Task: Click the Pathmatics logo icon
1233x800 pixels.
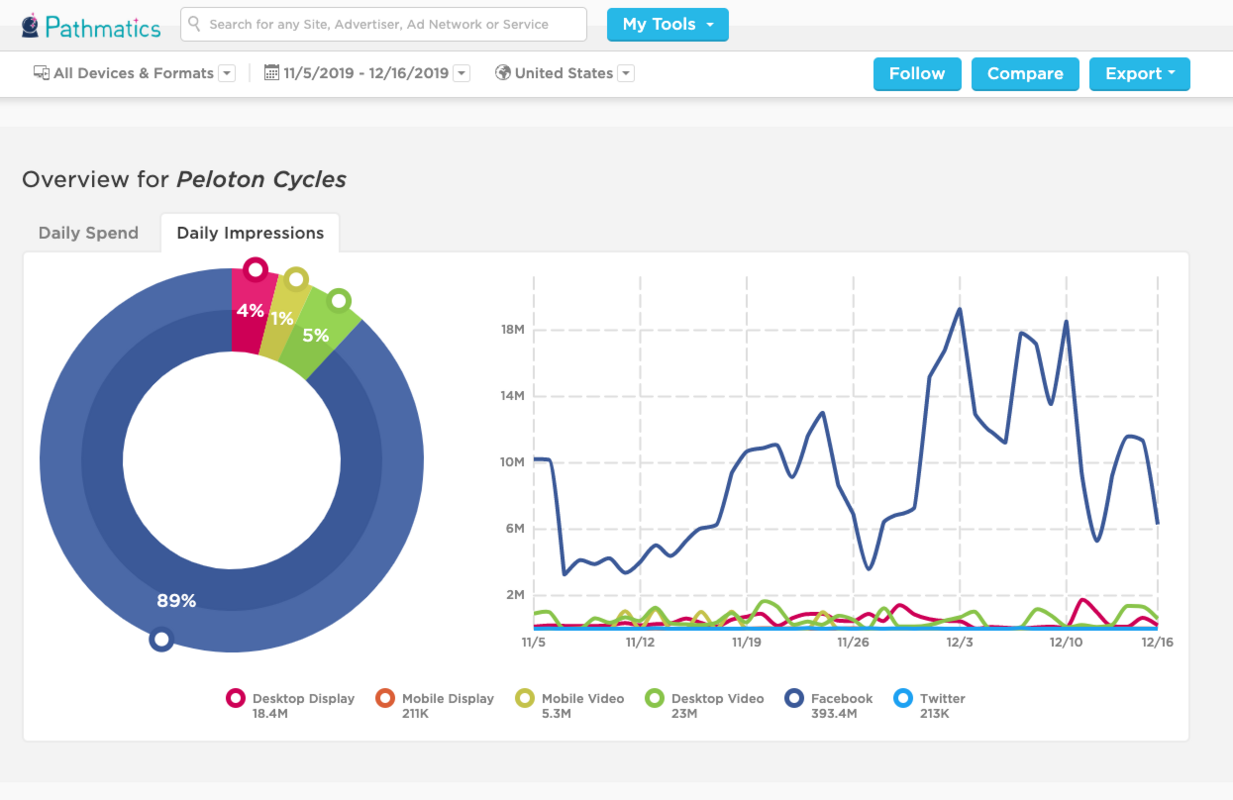Action: (x=29, y=24)
